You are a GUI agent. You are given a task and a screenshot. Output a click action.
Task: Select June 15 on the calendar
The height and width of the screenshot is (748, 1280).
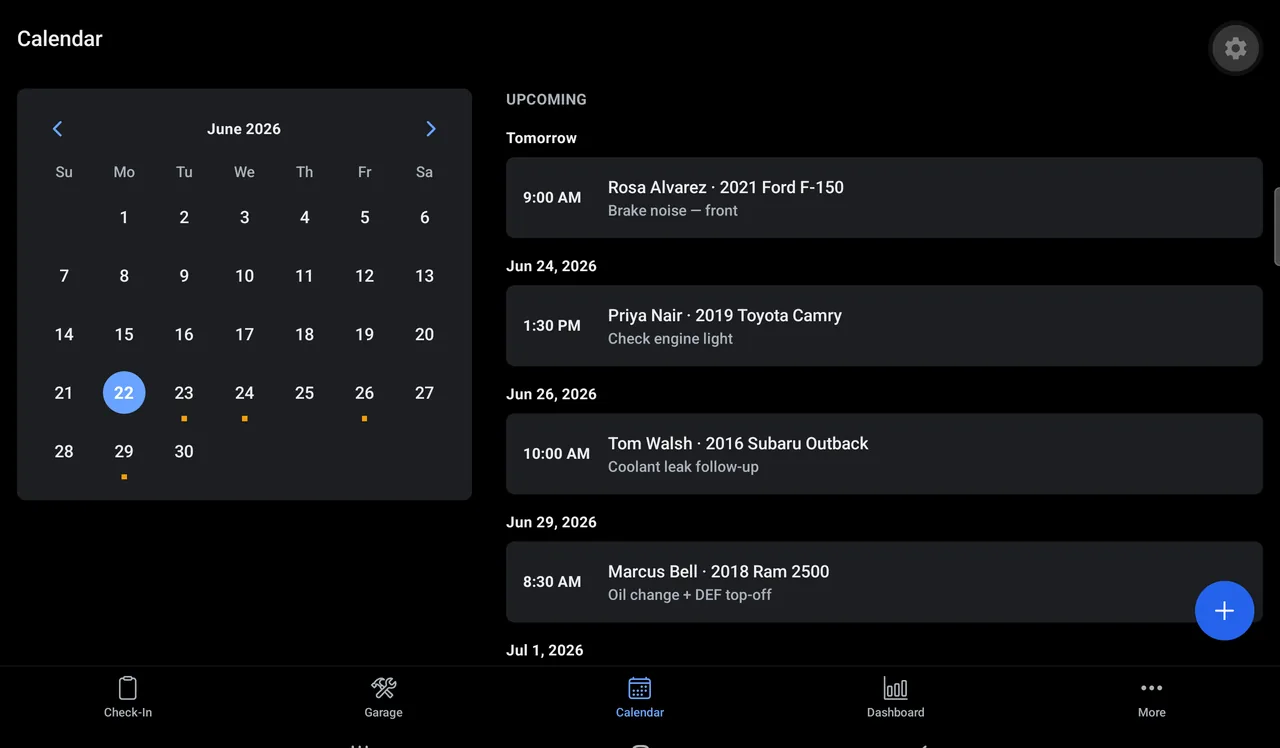(124, 335)
